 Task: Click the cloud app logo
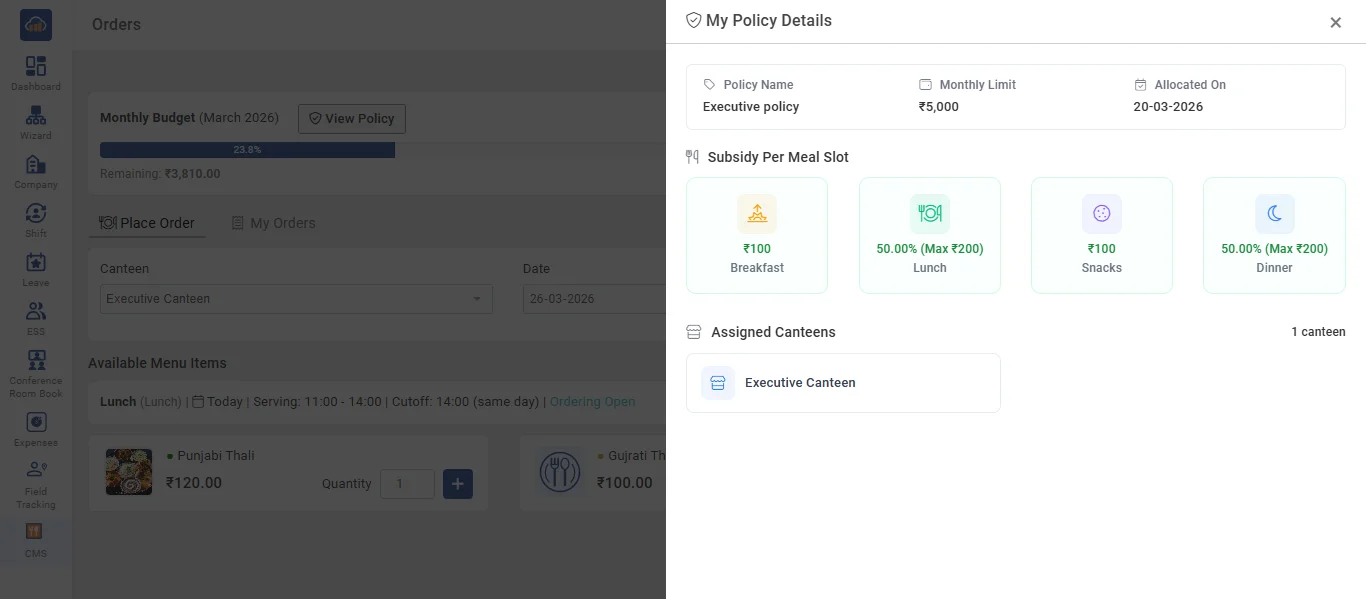[36, 25]
